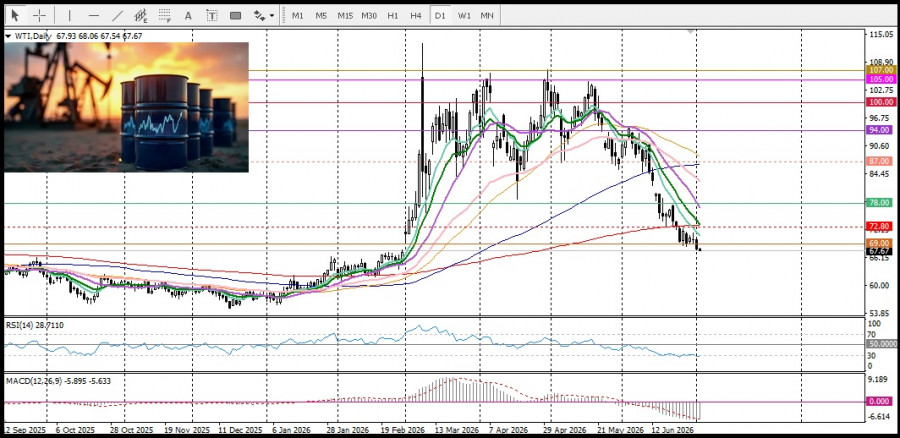Select the text label tool

212,15
